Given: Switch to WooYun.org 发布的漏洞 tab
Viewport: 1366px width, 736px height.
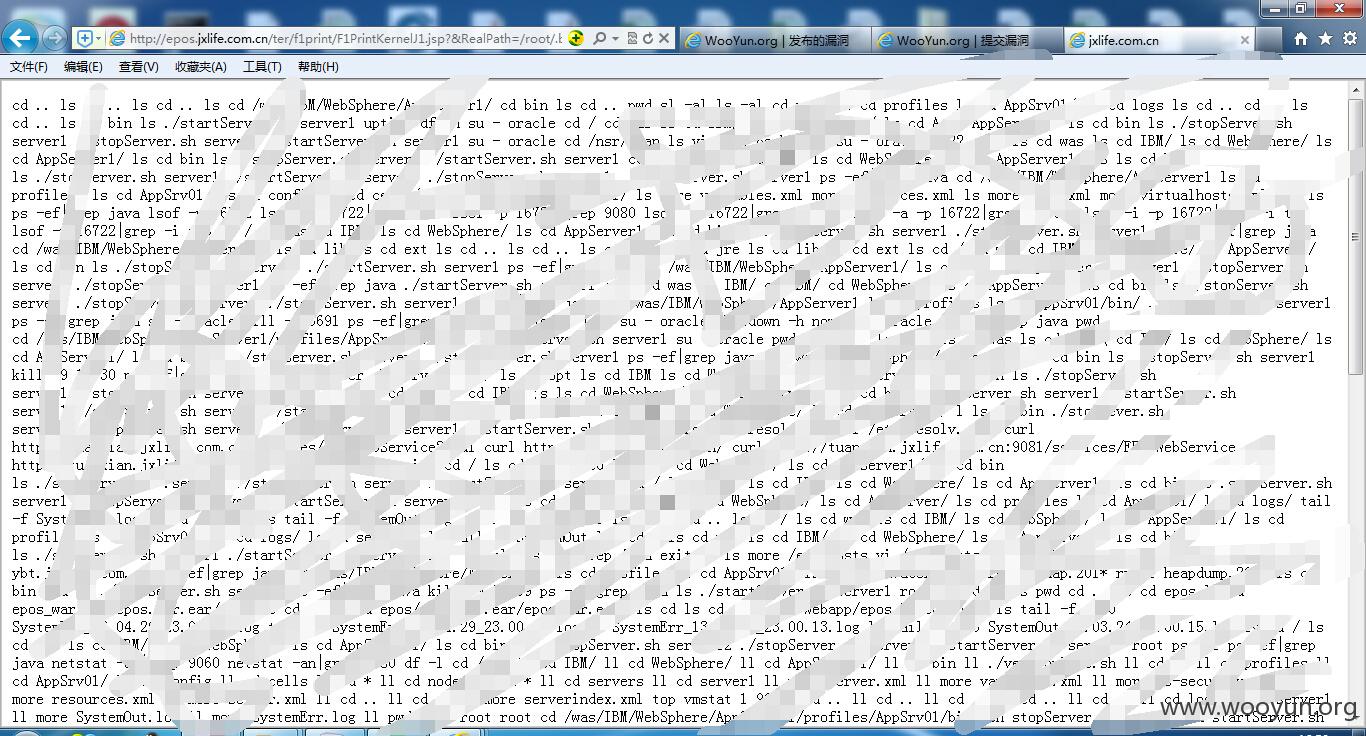Looking at the screenshot, I should pyautogui.click(x=774, y=40).
